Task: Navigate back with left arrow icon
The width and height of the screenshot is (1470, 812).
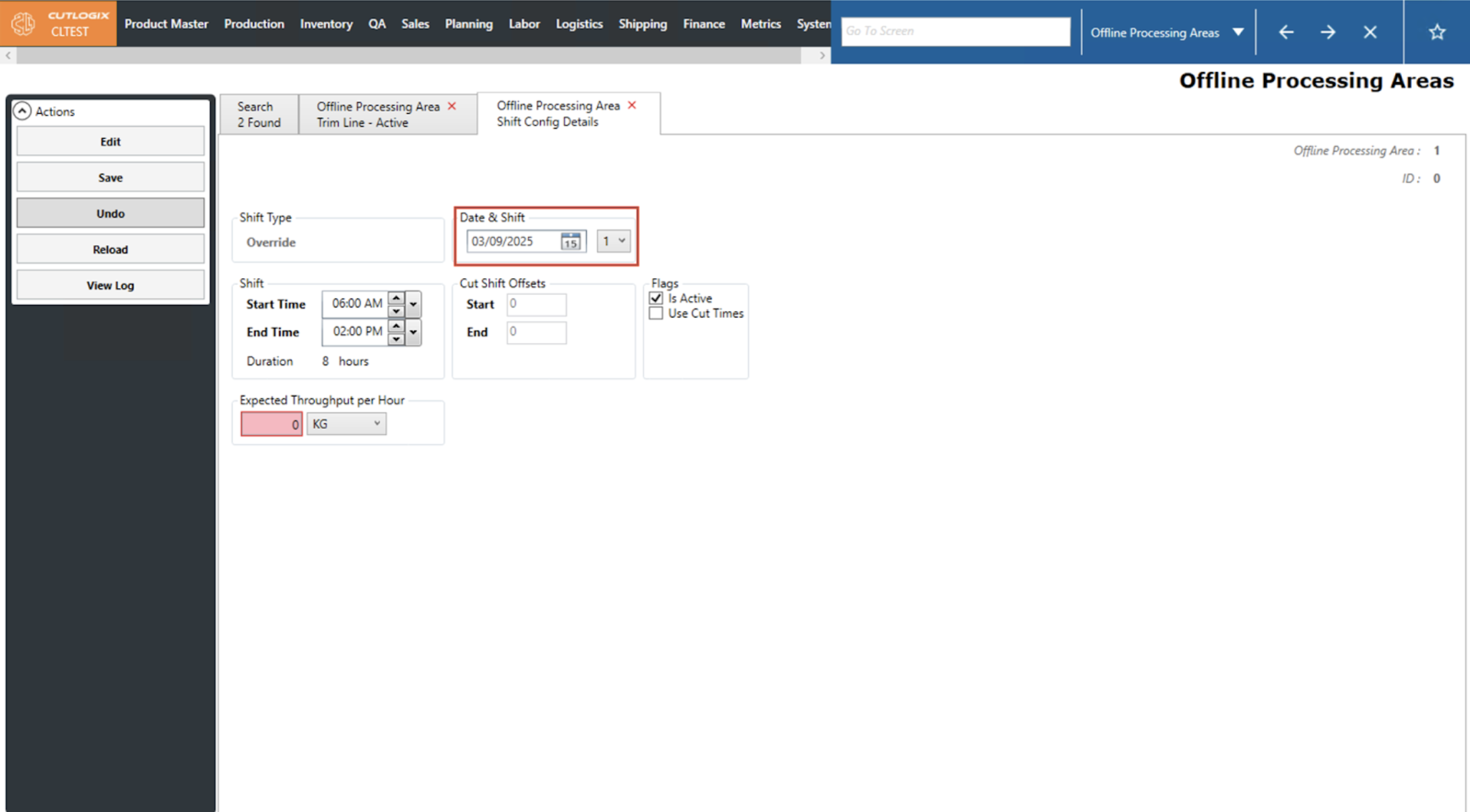Action: pyautogui.click(x=1286, y=32)
